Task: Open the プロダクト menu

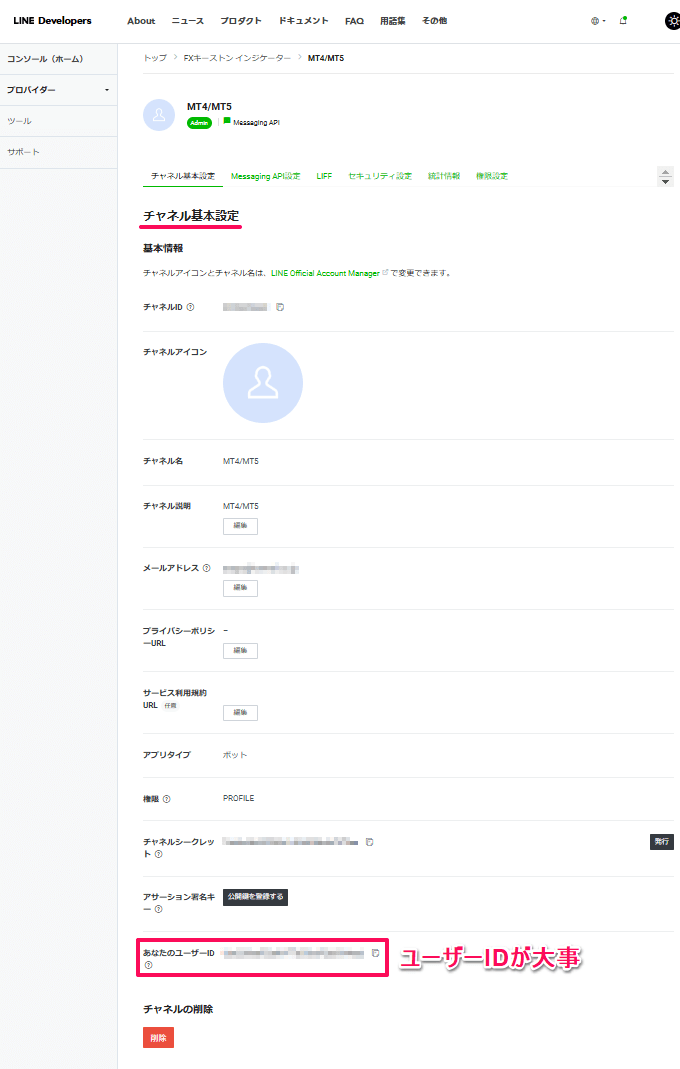Action: (x=241, y=21)
